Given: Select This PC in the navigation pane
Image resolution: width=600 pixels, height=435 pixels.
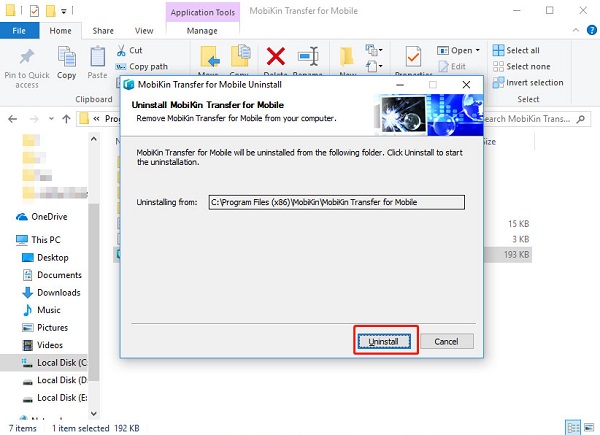Looking at the screenshot, I should (38, 239).
